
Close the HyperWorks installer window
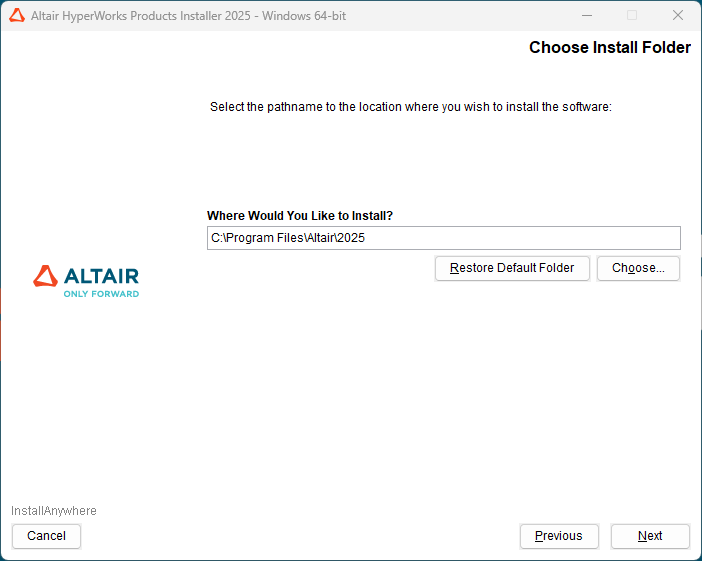tap(677, 16)
